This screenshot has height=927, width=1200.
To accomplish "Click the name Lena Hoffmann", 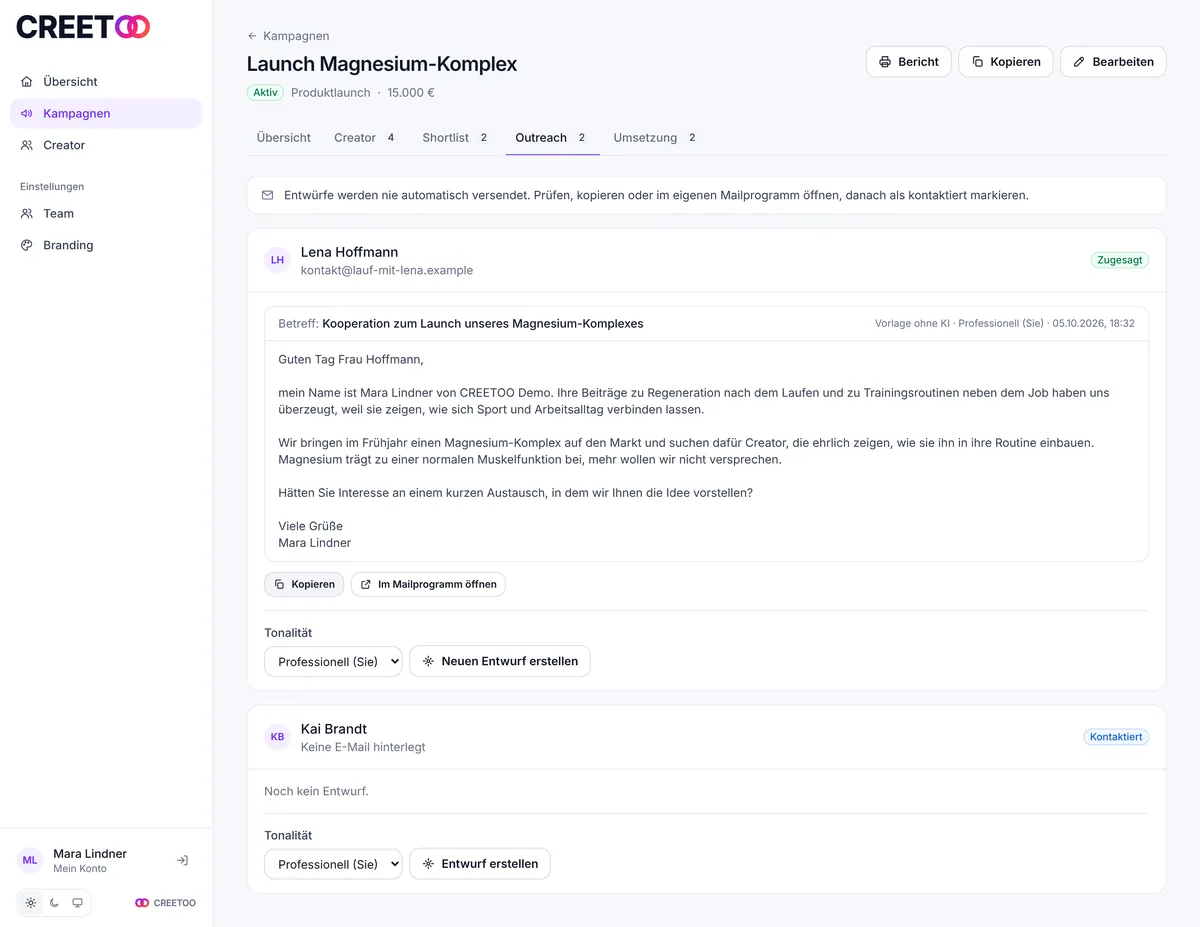I will [349, 252].
